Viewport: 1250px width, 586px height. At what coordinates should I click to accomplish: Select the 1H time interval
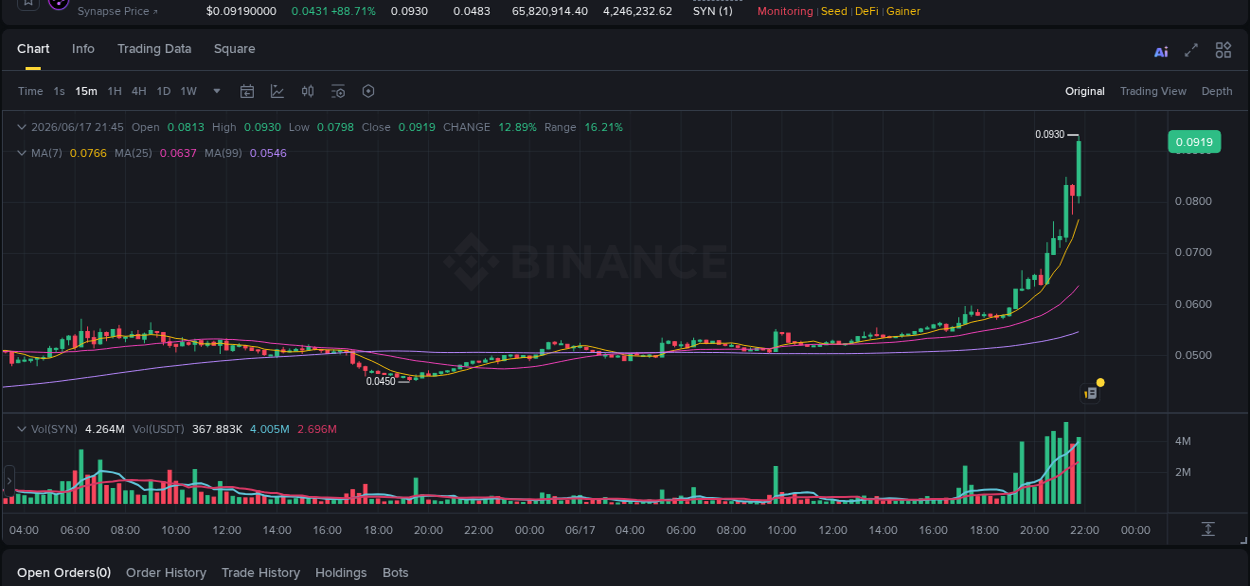coord(115,91)
